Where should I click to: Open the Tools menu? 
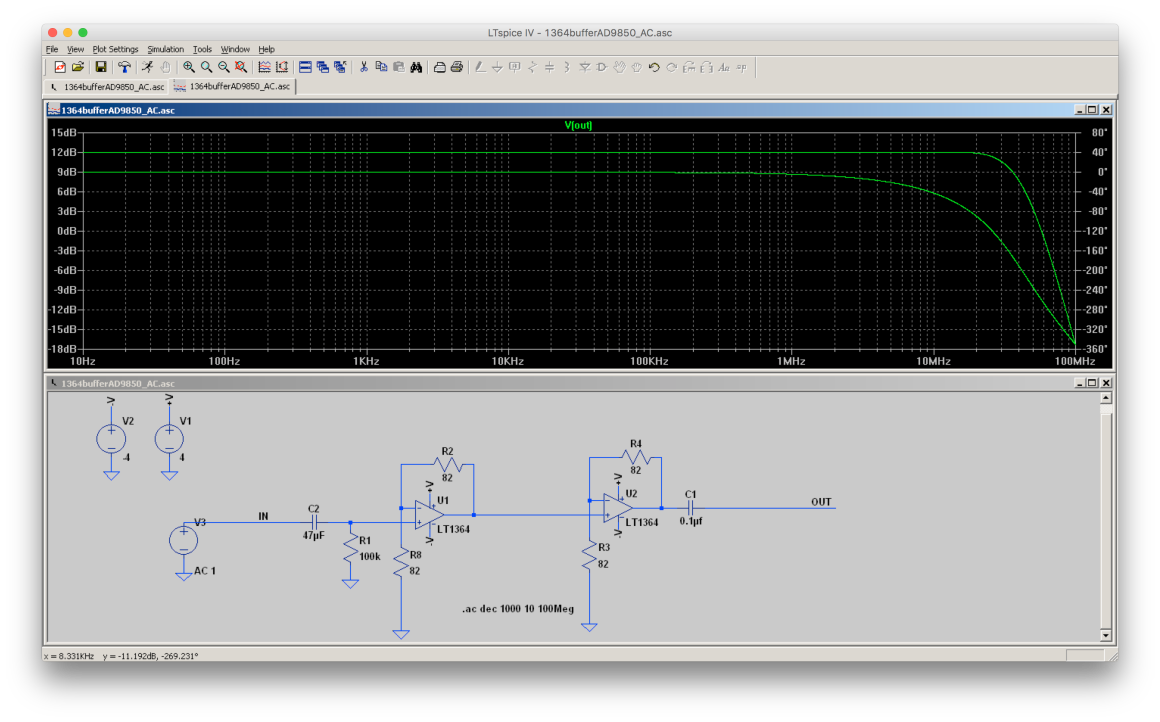pos(203,50)
